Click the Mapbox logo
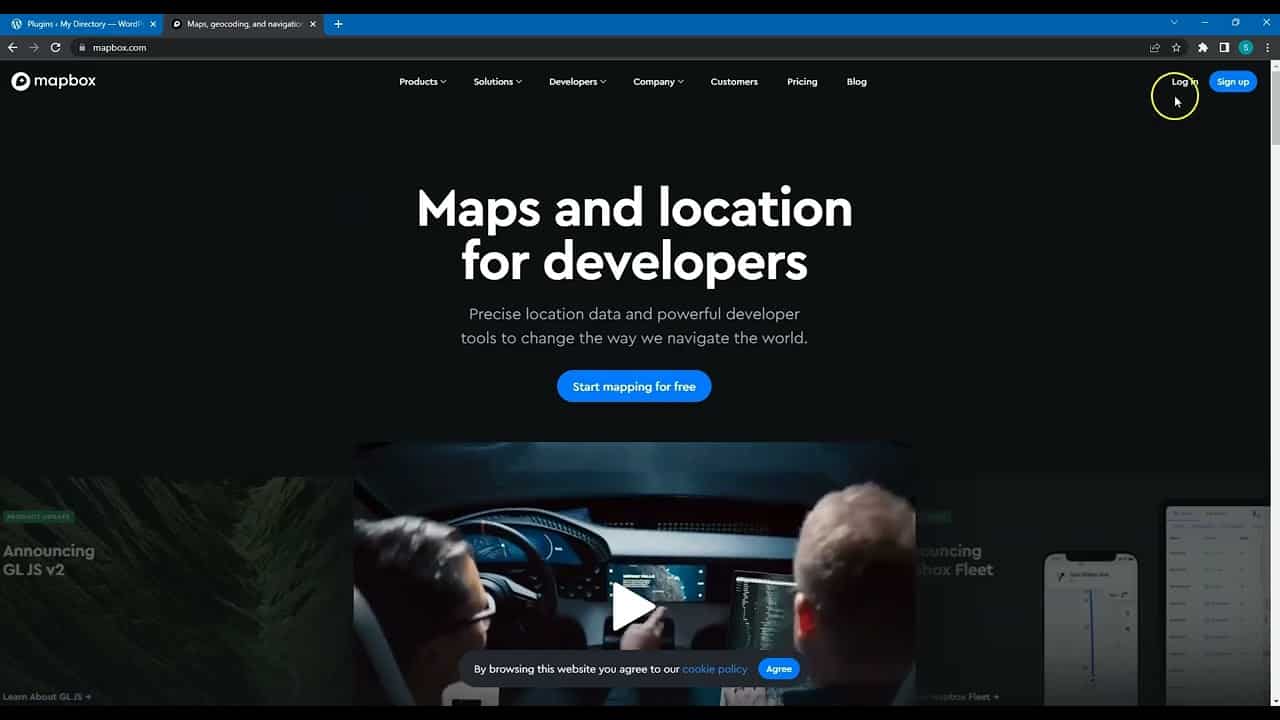Viewport: 1280px width, 720px height. (54, 81)
